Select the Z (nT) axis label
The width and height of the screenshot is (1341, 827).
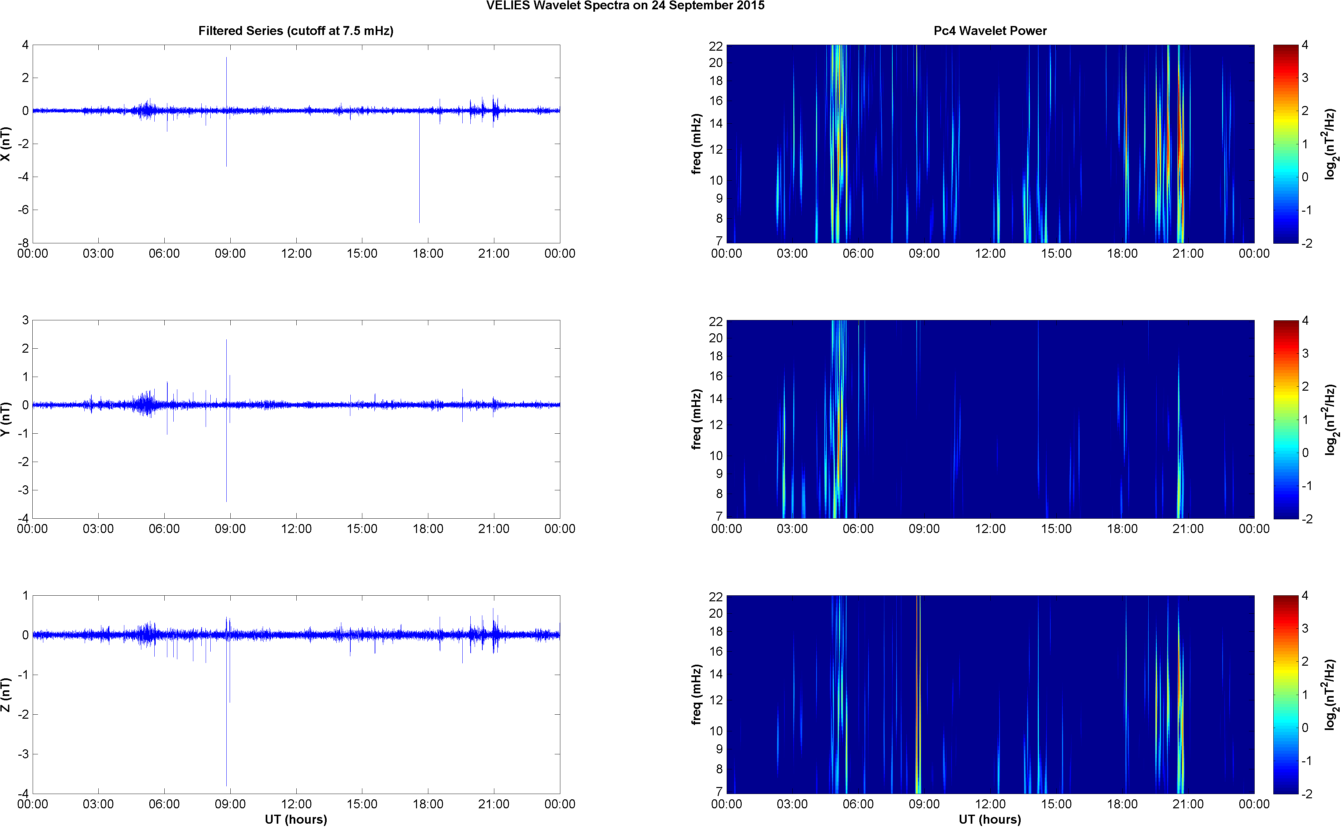point(8,694)
